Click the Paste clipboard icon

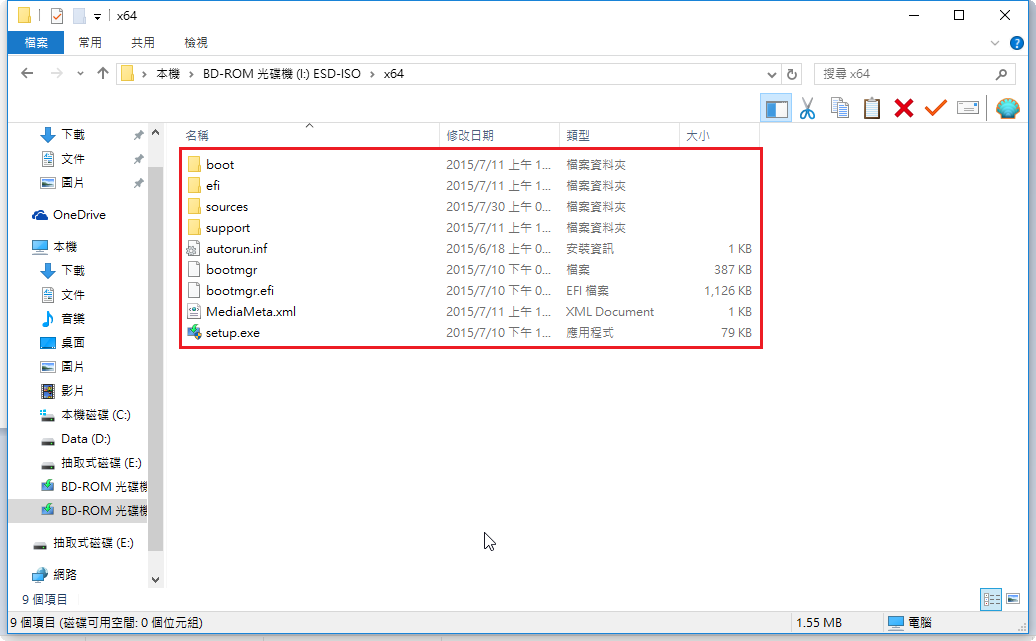[872, 108]
